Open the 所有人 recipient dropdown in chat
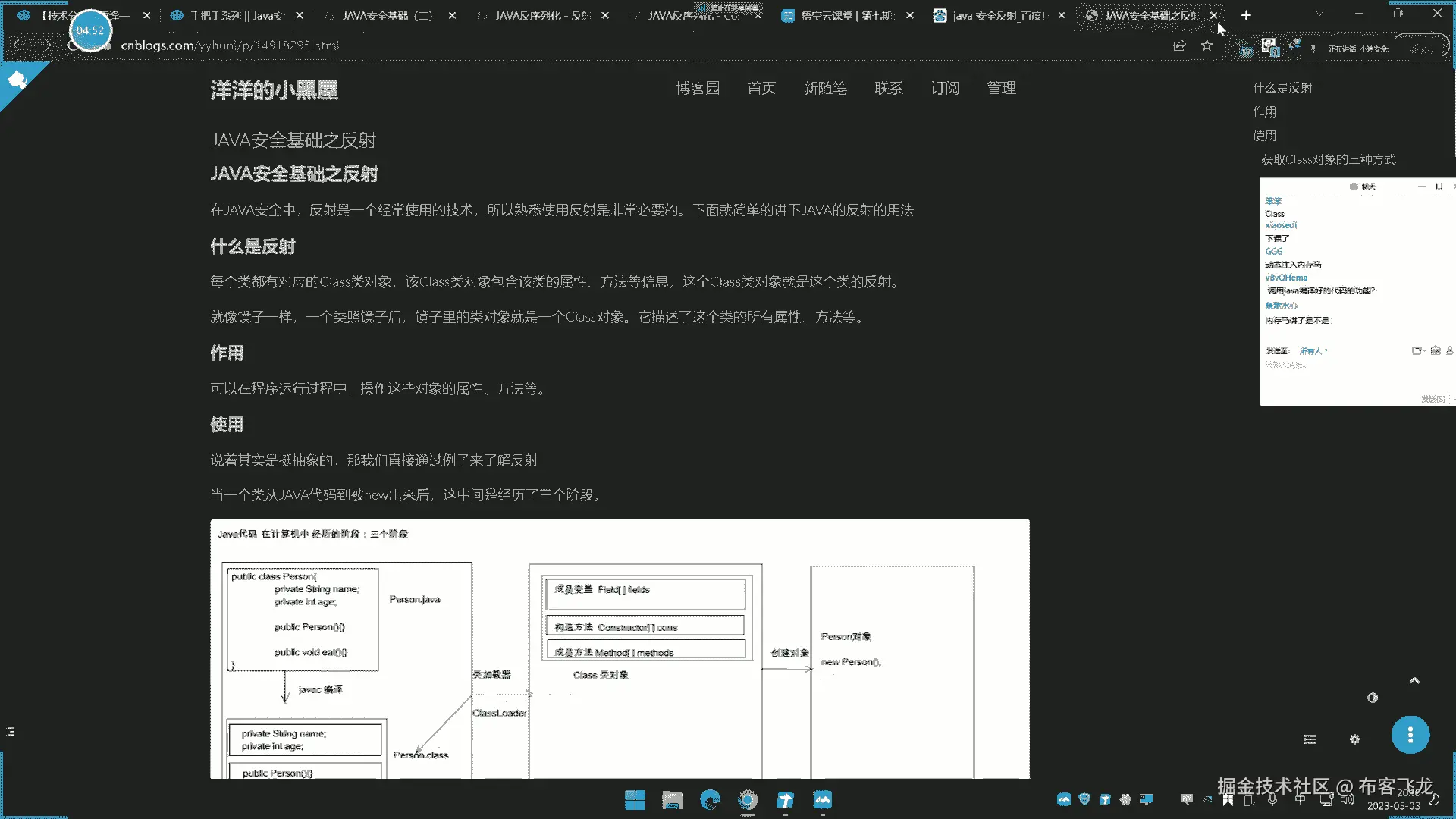Viewport: 1456px width, 819px height. (x=1313, y=351)
